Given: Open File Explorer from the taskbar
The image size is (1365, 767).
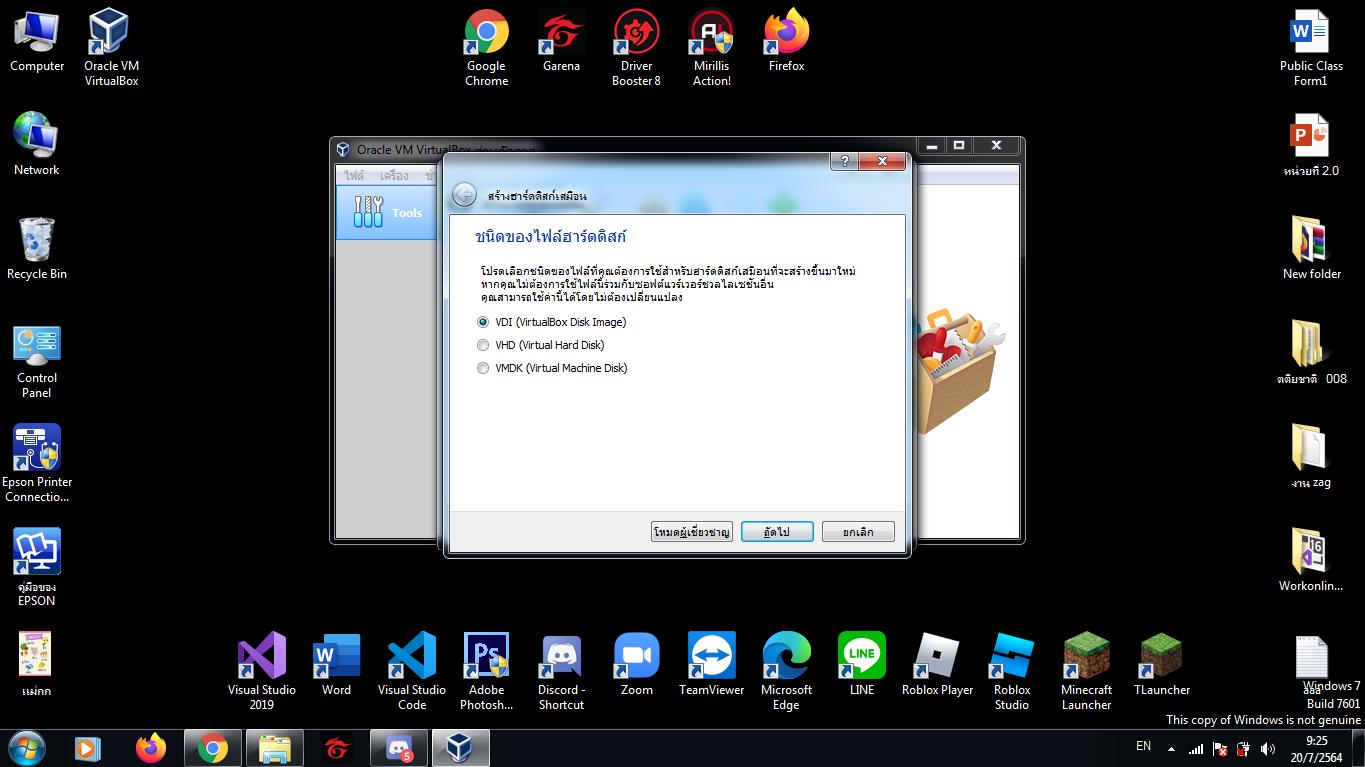Looking at the screenshot, I should click(274, 748).
